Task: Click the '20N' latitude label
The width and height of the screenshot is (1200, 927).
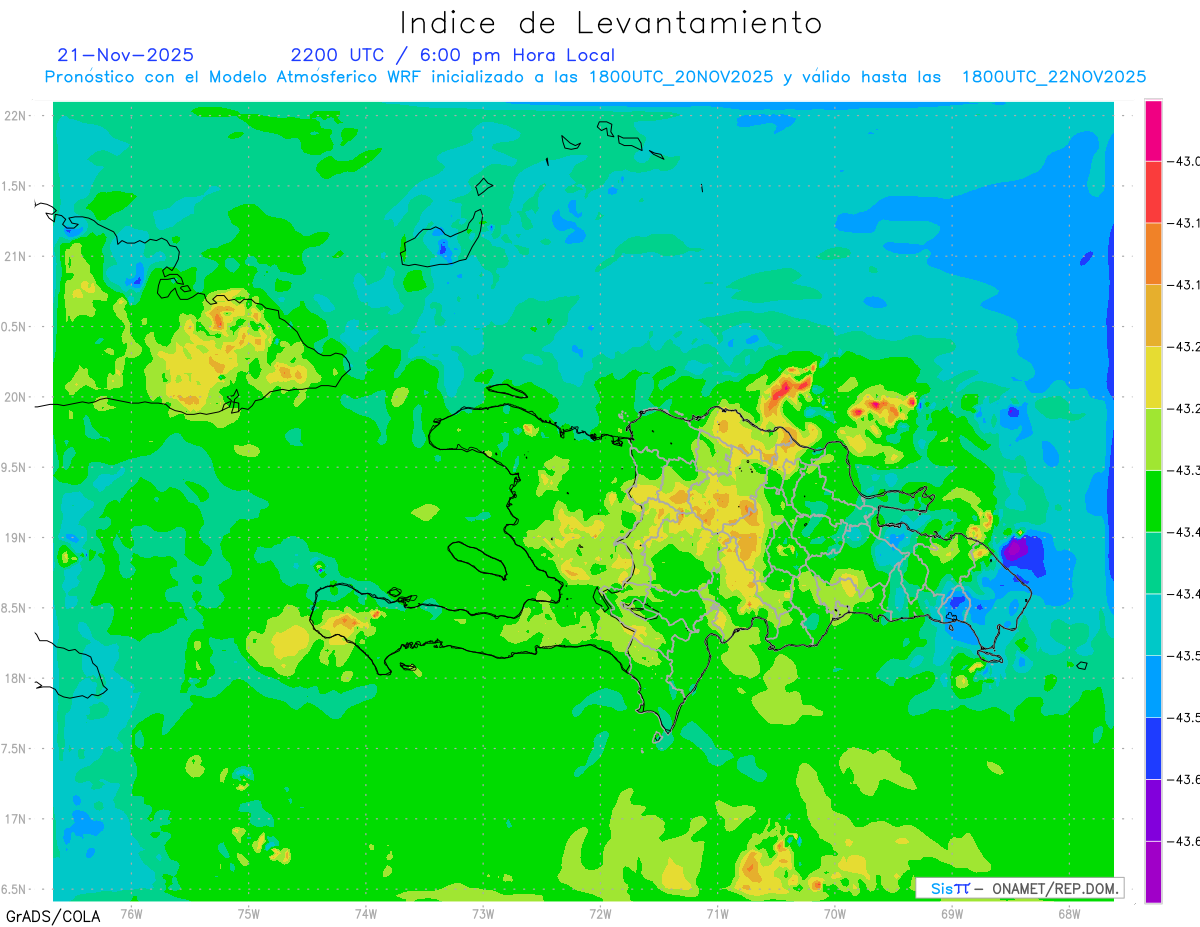Action: pyautogui.click(x=17, y=397)
